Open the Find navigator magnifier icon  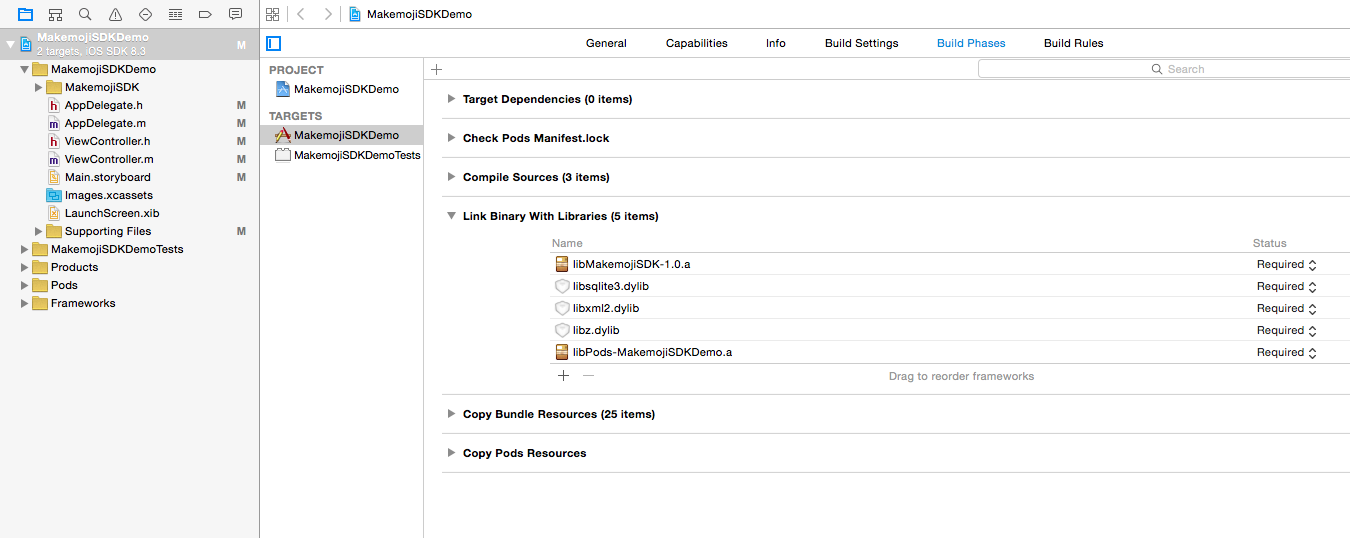(85, 15)
